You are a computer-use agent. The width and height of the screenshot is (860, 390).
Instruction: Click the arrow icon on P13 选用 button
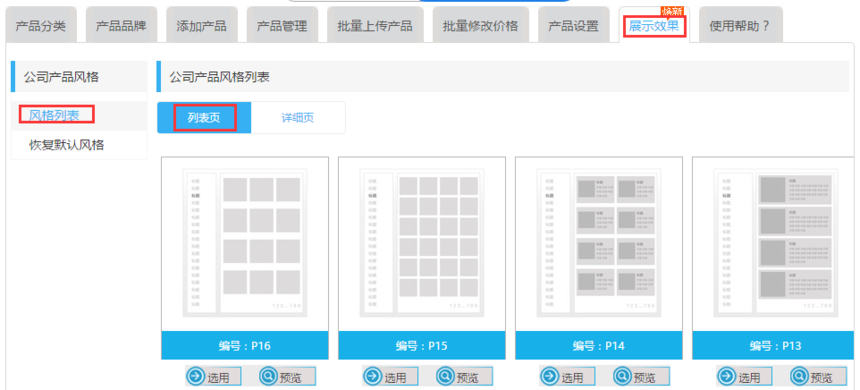tap(727, 377)
